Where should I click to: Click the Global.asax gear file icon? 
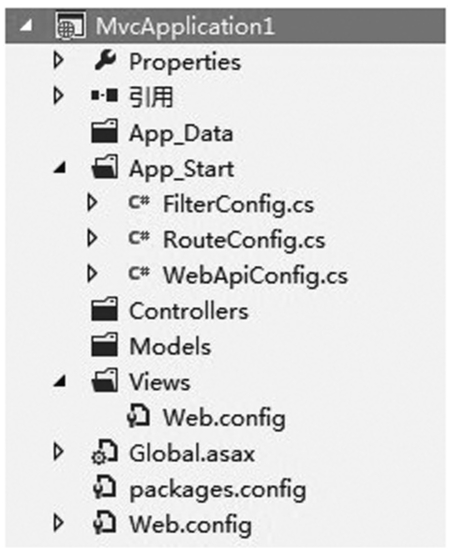pyautogui.click(x=104, y=453)
